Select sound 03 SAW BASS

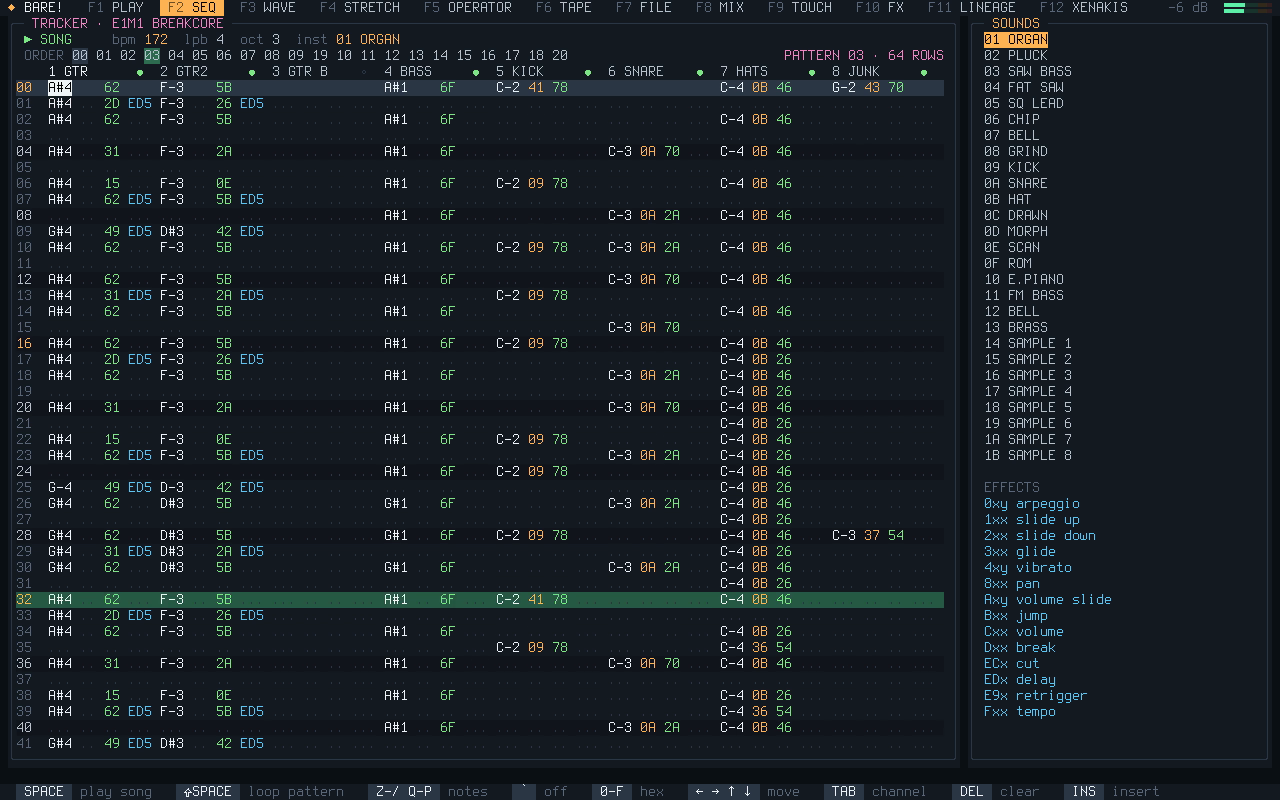[x=1028, y=71]
